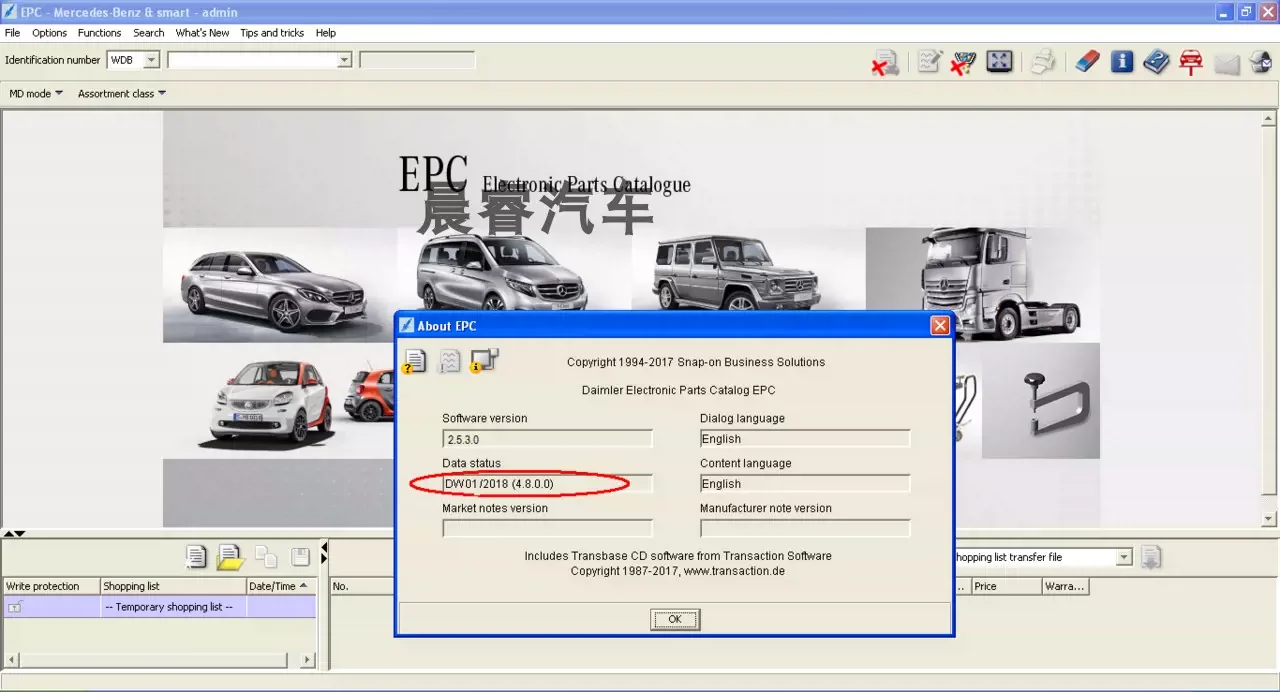Image resolution: width=1280 pixels, height=692 pixels.
Task: Click the Write protection column header
Action: 51,586
